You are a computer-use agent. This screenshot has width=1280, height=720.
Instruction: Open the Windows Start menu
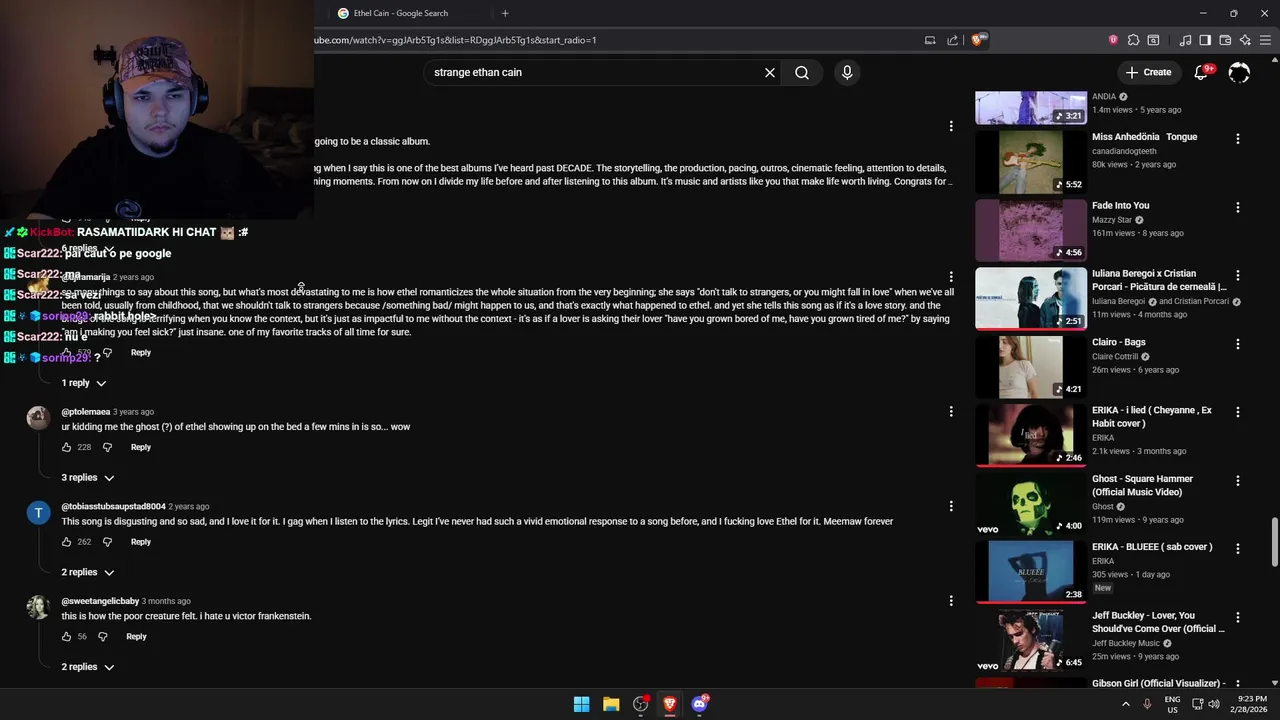tap(581, 704)
